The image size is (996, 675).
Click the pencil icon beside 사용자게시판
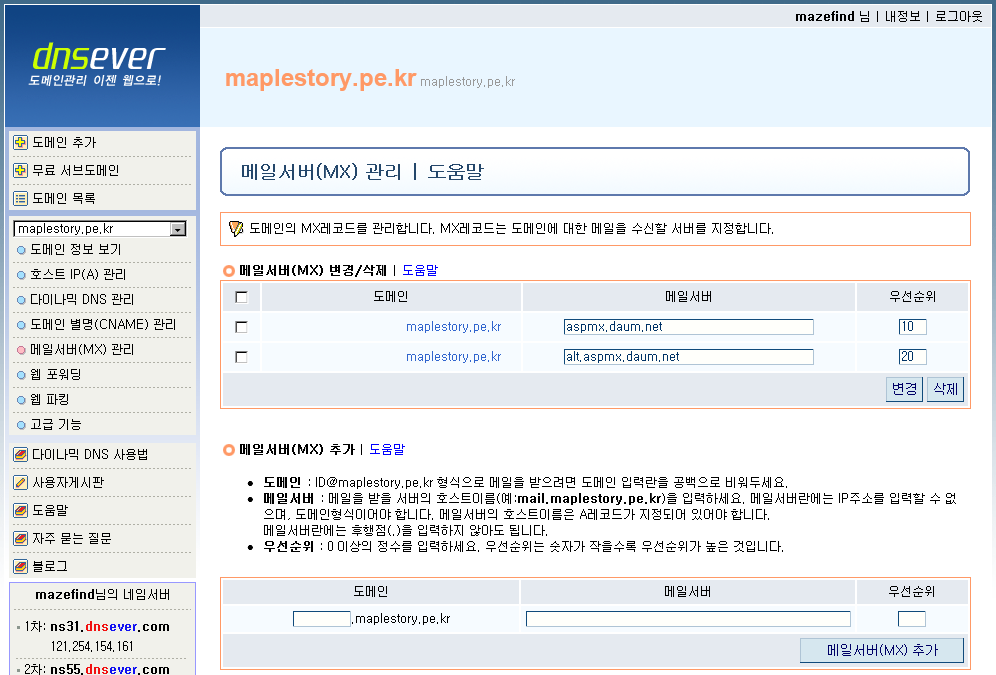20,483
